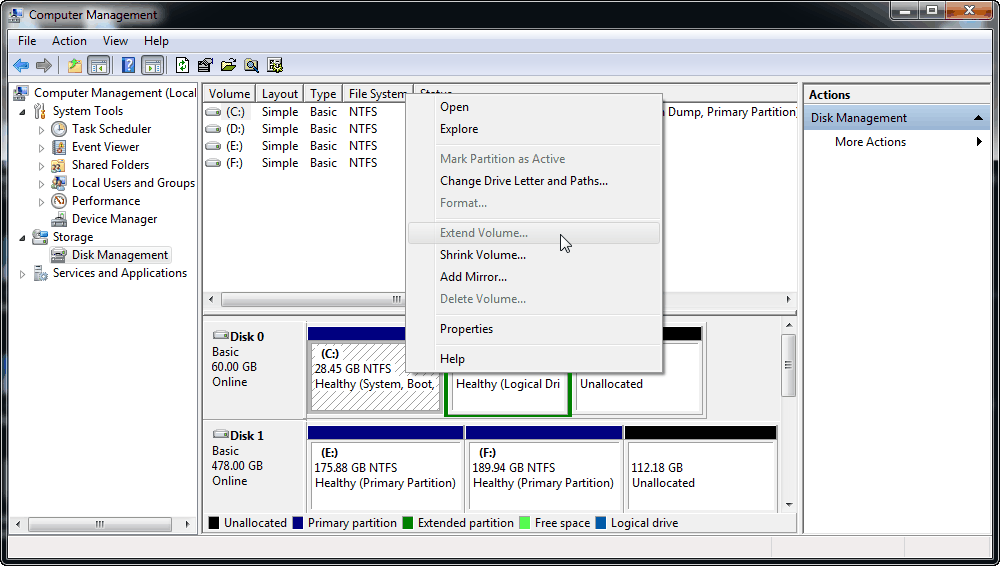1000x566 pixels.
Task: Click the settings checklist toolbar icon
Action: click(275, 65)
